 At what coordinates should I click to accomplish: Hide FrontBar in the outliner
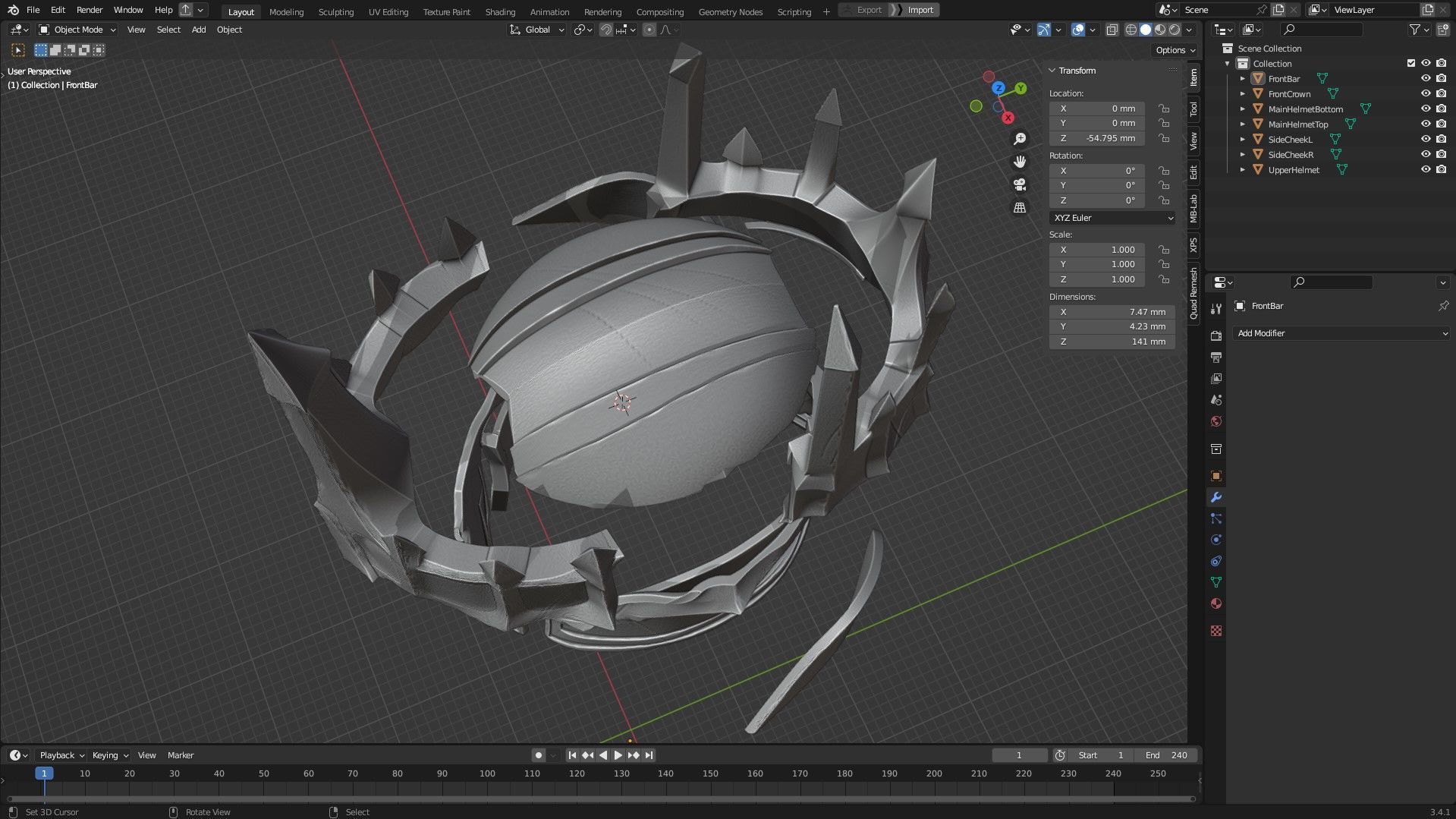click(1426, 79)
